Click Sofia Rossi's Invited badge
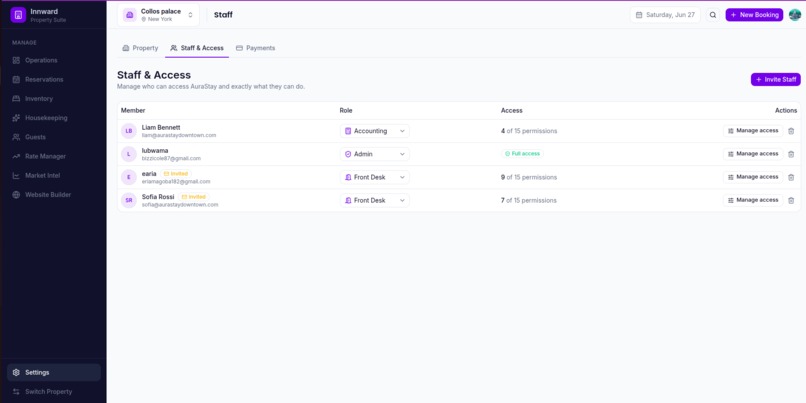The height and width of the screenshot is (403, 806). [x=194, y=197]
